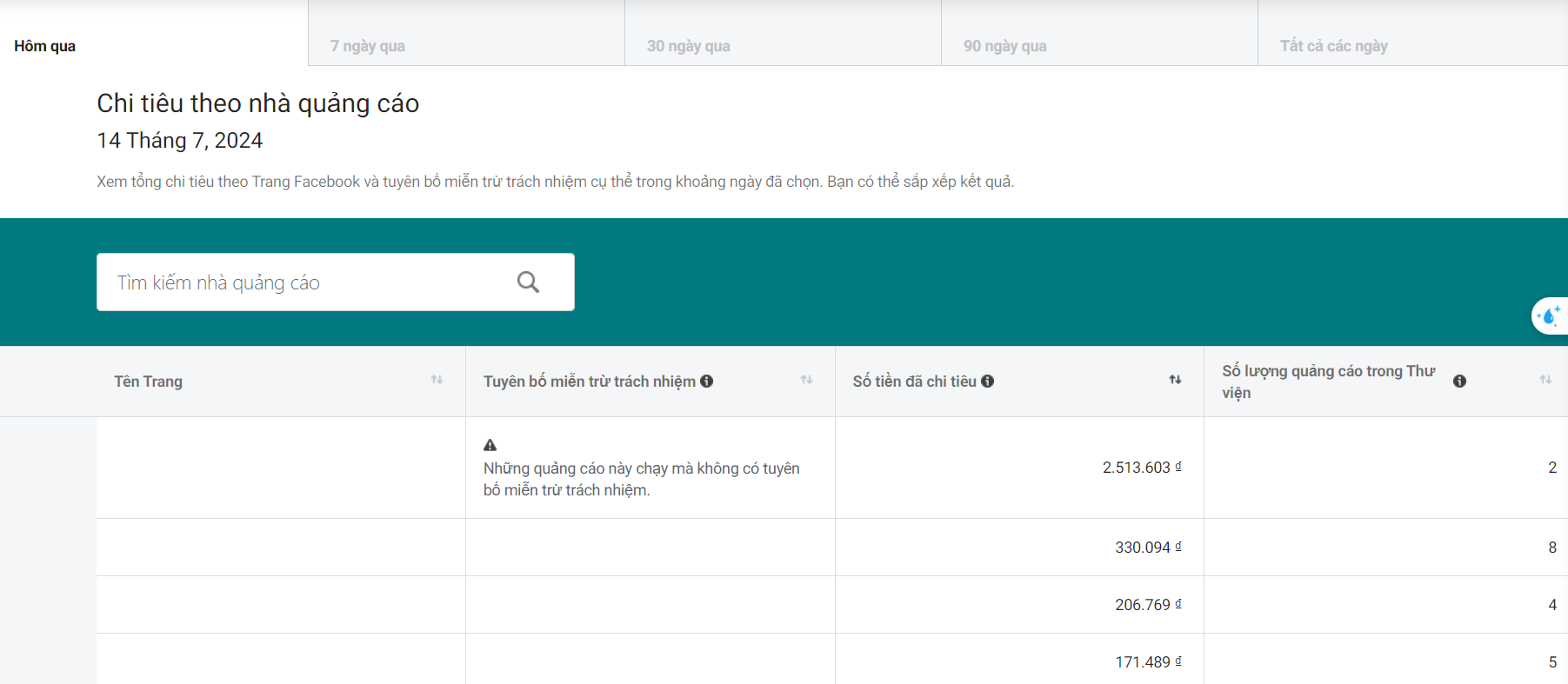Sort by Số lượng quảng cáo column arrows
Viewport: 1568px width, 684px height.
(x=1545, y=380)
